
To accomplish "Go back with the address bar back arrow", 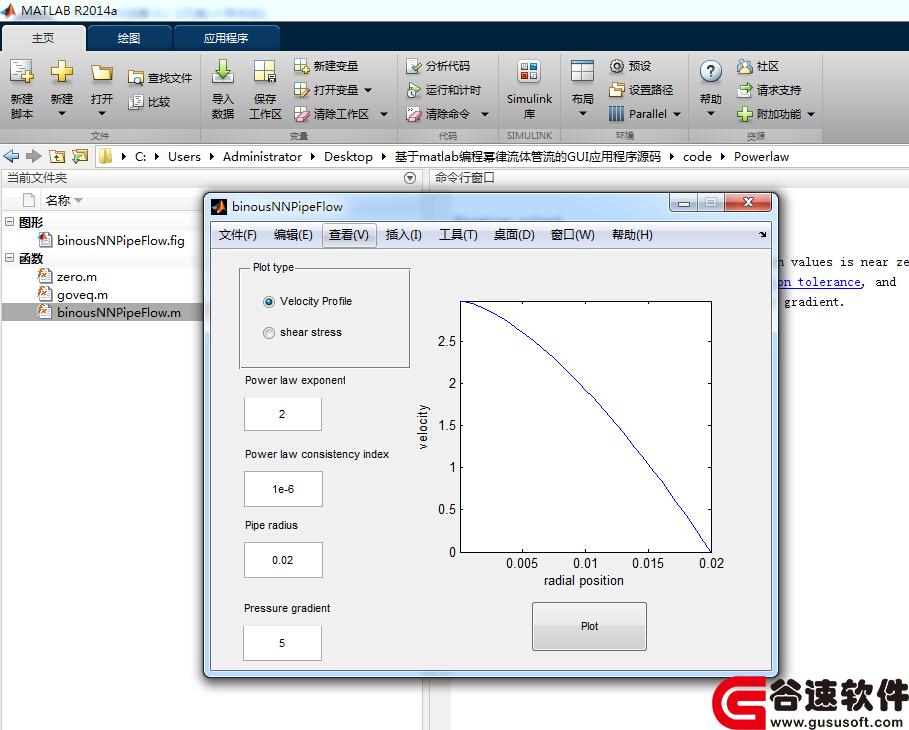I will pos(12,156).
